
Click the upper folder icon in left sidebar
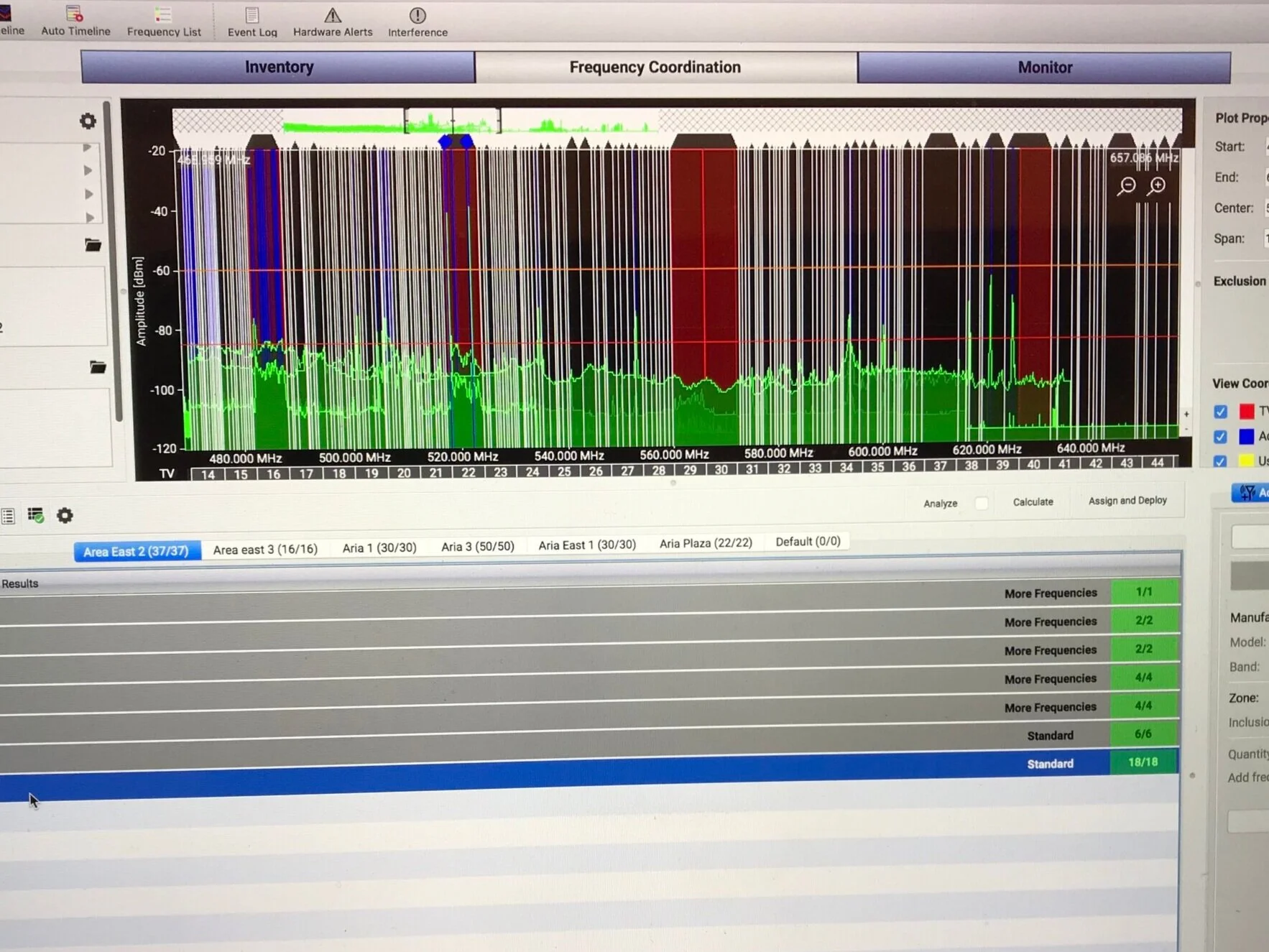(x=93, y=245)
